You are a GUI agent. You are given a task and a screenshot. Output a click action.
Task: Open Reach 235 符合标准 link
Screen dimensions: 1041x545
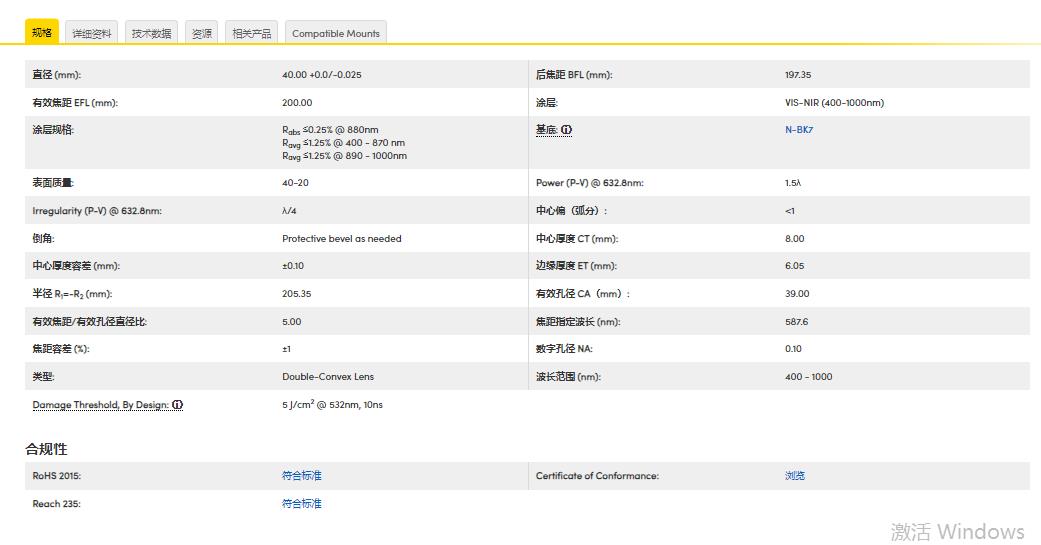[302, 504]
